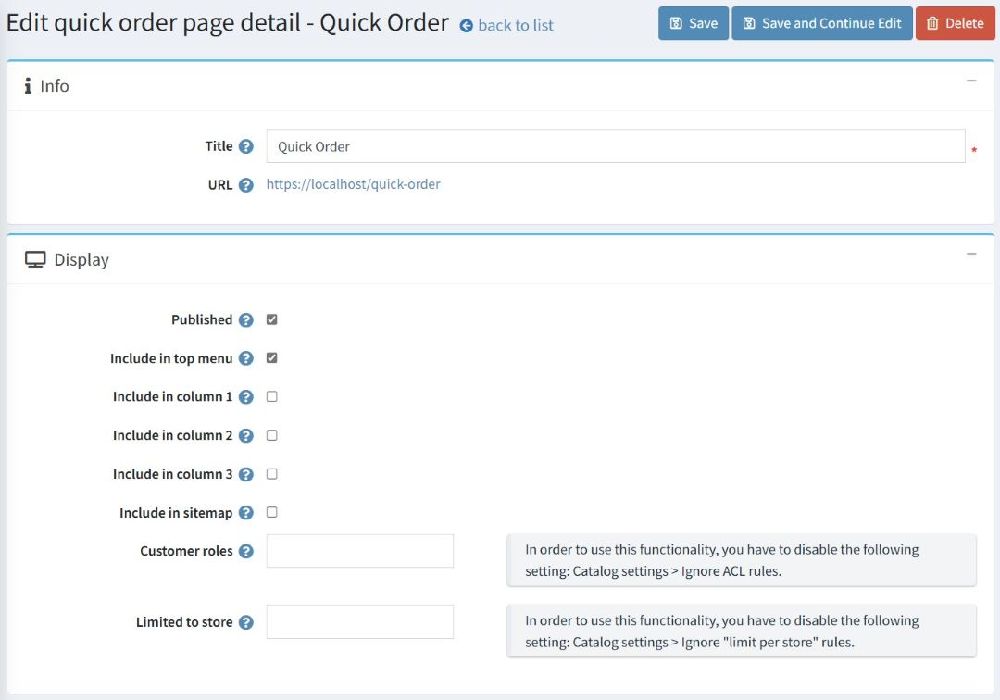Check the Include in sitemap checkbox
1000x700 pixels.
click(272, 513)
